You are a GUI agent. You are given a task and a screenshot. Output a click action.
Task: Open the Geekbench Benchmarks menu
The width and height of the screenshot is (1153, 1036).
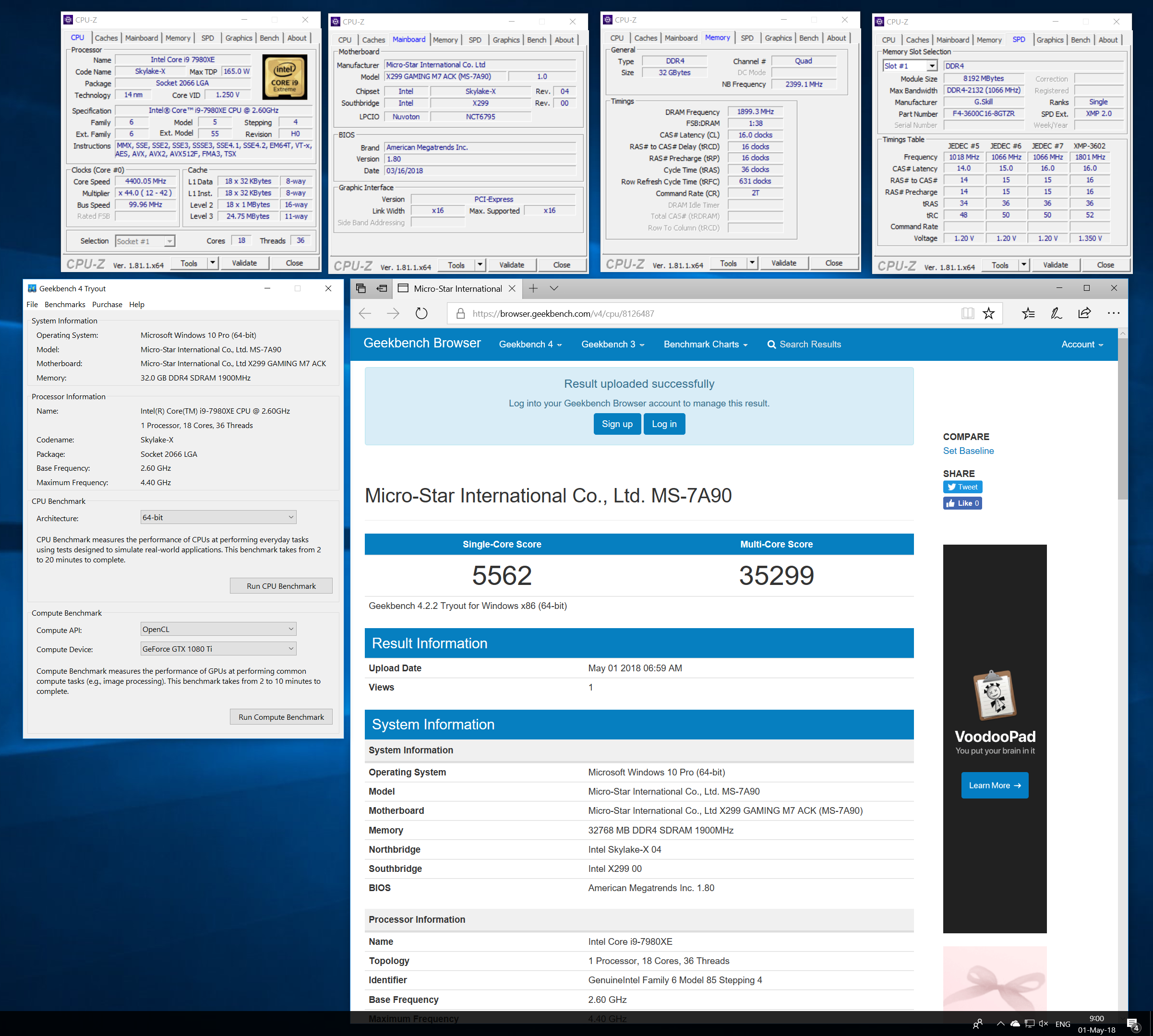pos(65,305)
